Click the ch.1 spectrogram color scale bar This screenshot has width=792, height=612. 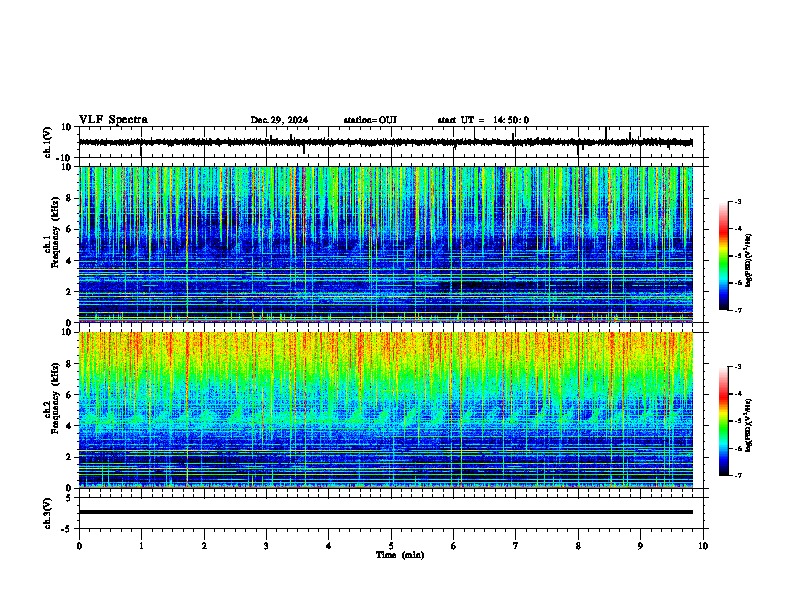coord(724,256)
